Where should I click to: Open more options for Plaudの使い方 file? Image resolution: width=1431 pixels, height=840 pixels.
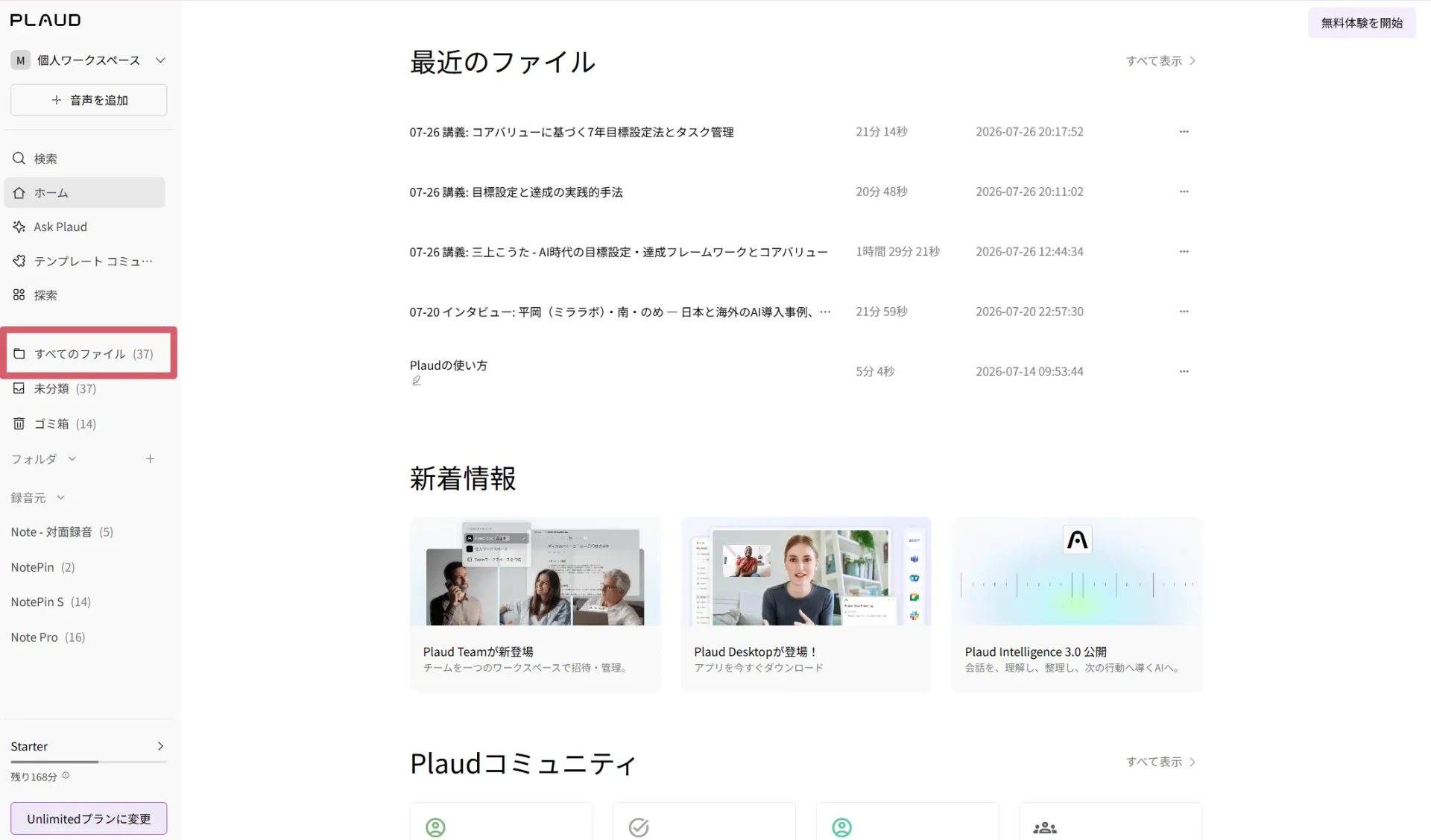tap(1184, 371)
